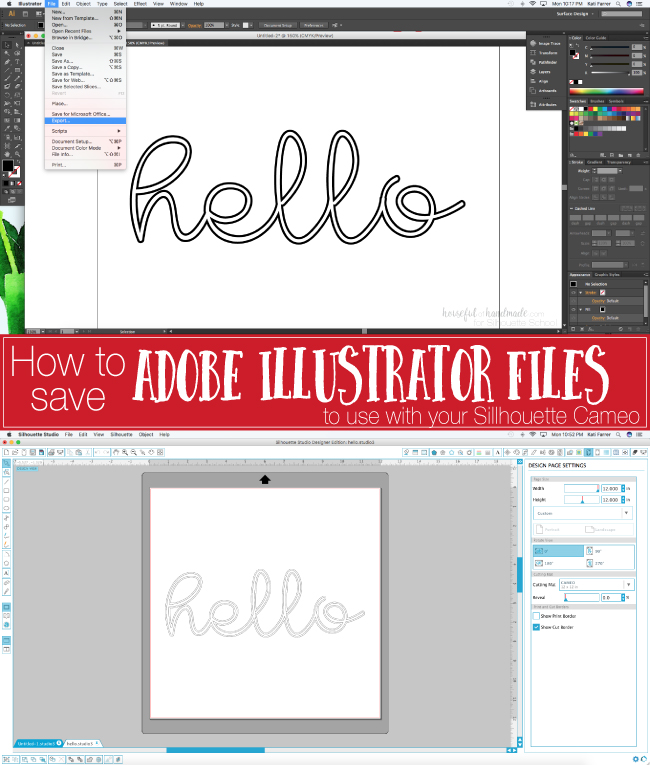This screenshot has height=765, width=650.
Task: Open the Cutting Mat CAMEO dropdown
Action: [596, 584]
